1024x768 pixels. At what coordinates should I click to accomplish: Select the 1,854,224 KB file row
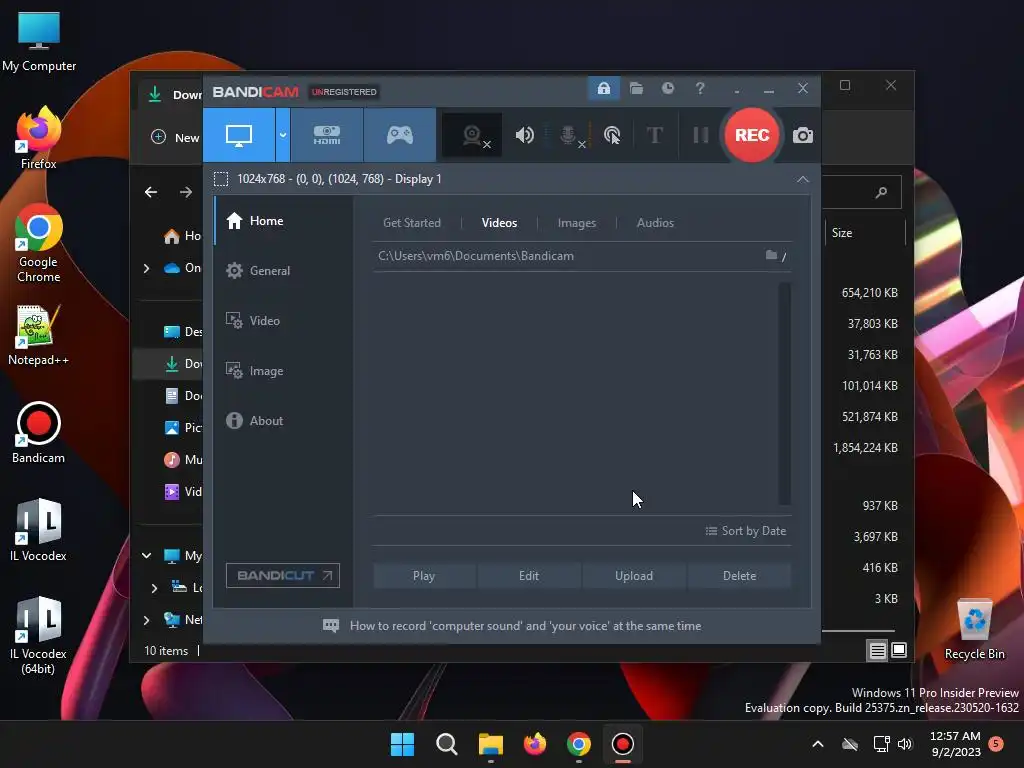866,448
